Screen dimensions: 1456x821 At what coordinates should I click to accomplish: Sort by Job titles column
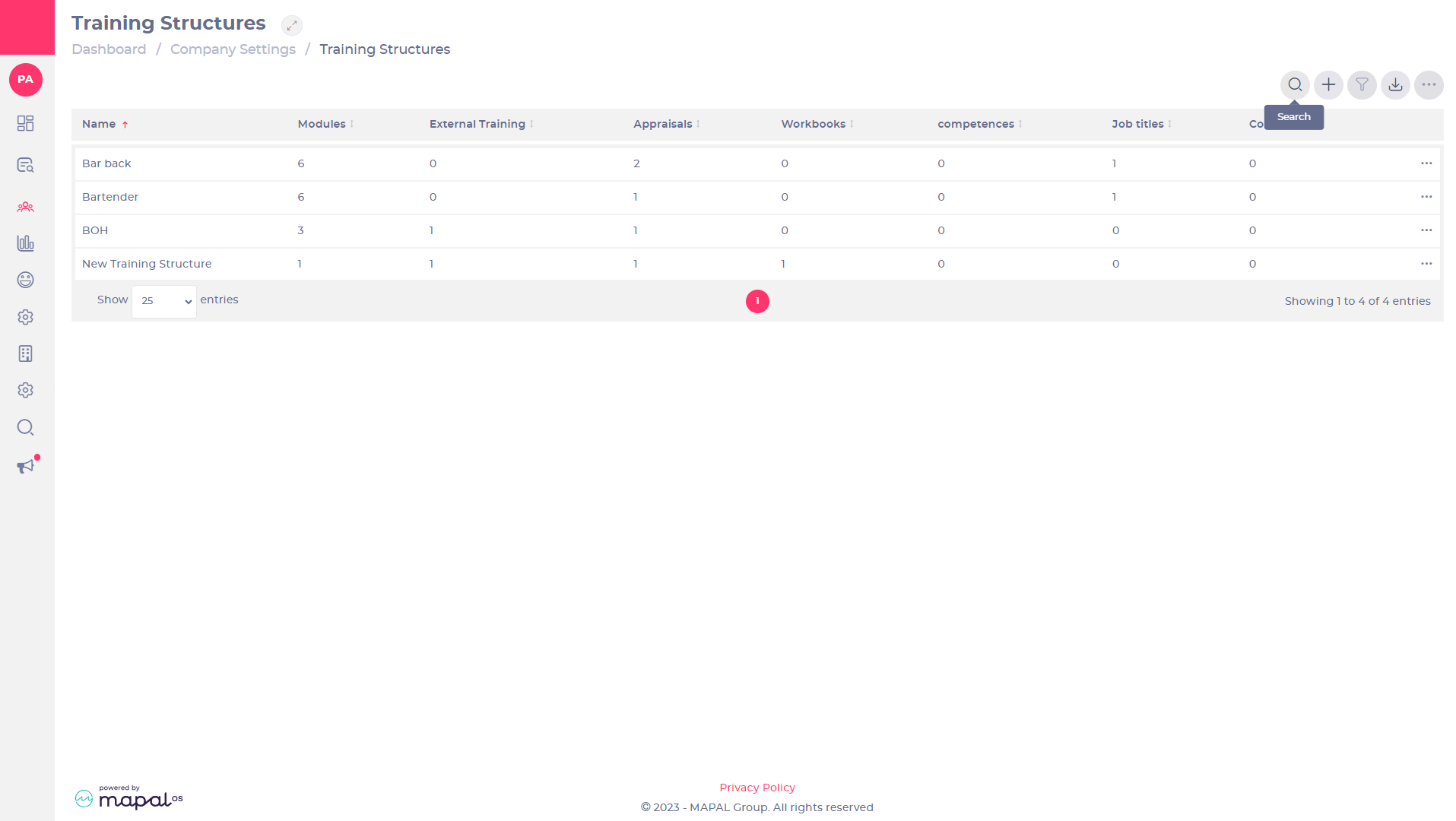(x=1141, y=124)
